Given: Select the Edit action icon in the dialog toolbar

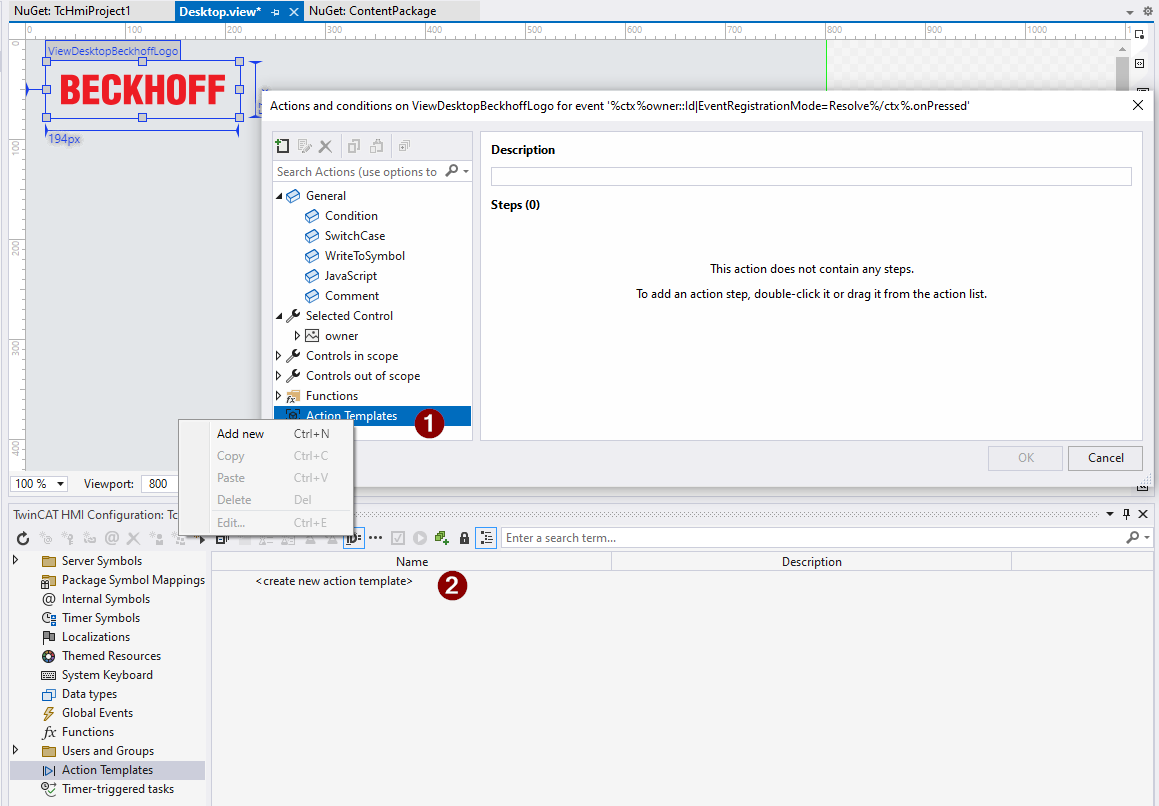Looking at the screenshot, I should tap(305, 145).
